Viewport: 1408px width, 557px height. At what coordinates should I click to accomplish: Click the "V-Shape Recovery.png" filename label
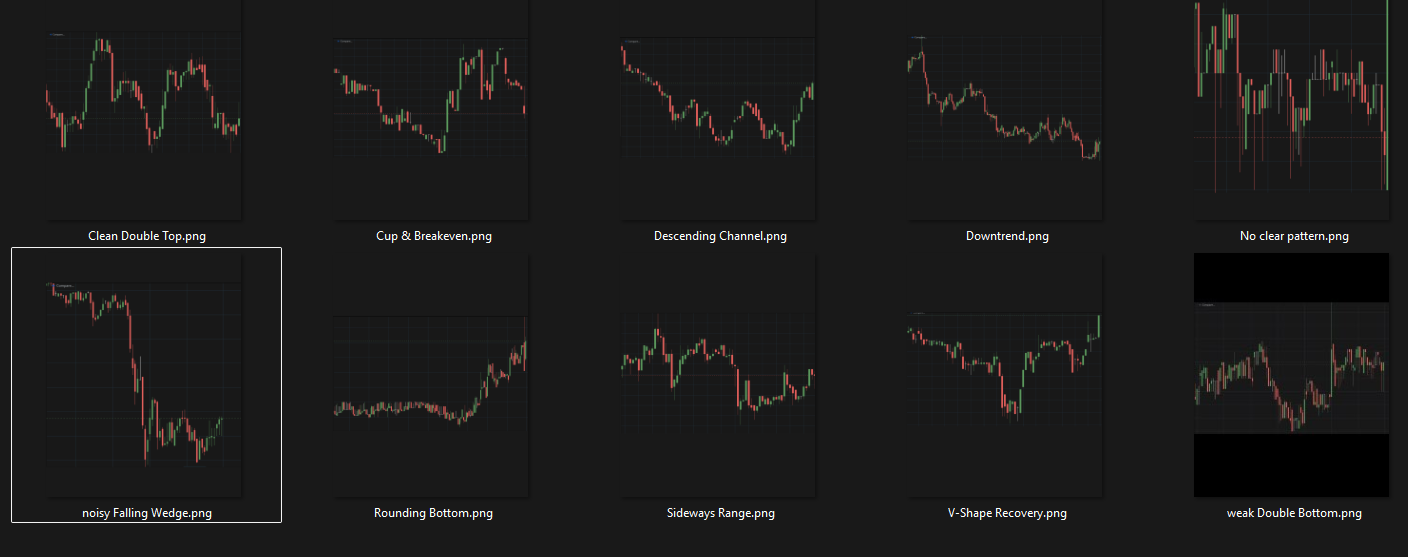1007,514
